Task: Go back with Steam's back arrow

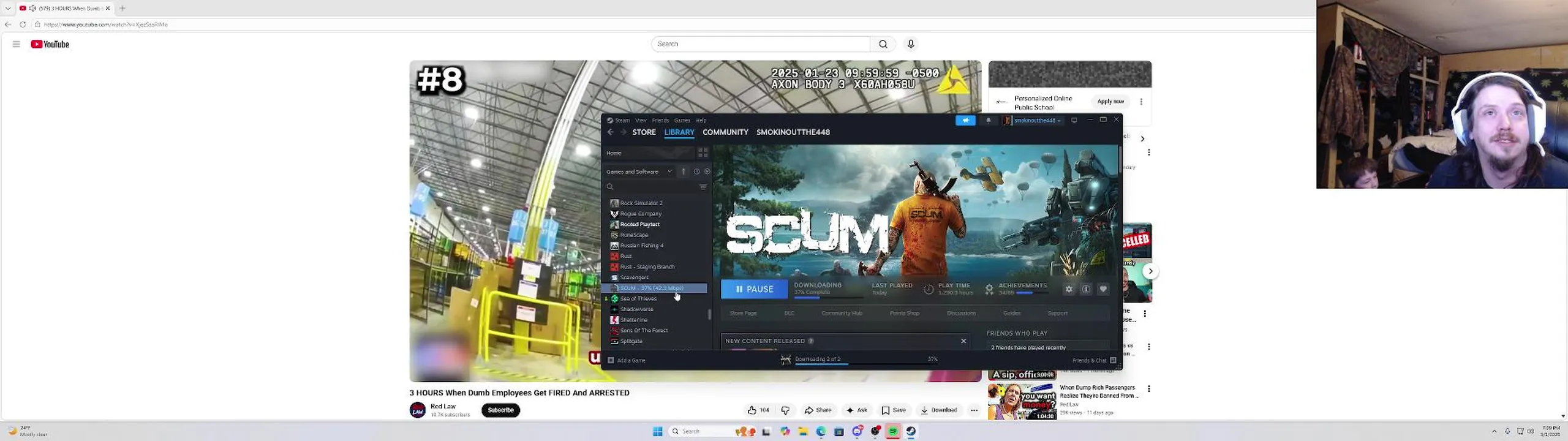Action: point(610,132)
